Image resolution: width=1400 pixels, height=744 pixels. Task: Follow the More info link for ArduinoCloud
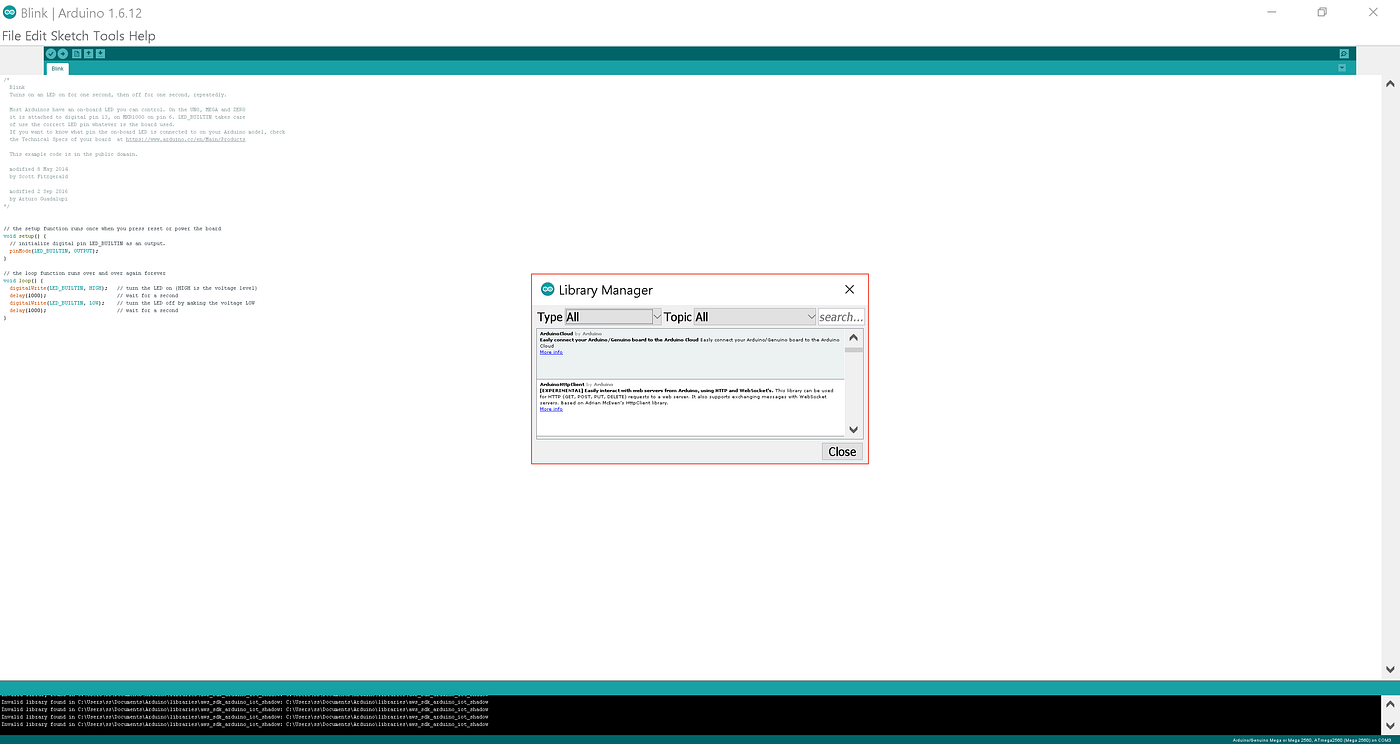click(x=551, y=351)
